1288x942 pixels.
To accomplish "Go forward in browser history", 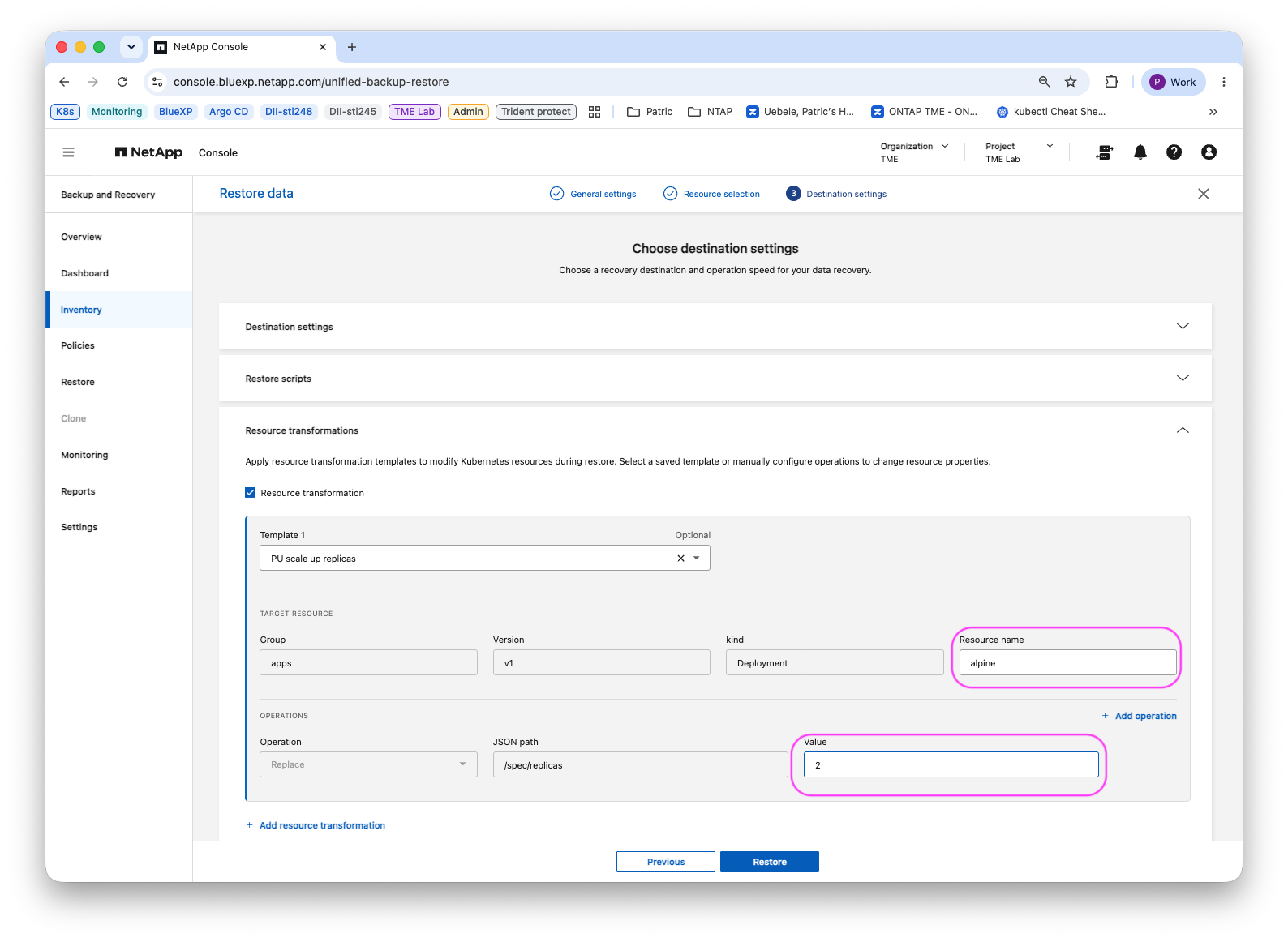I will click(x=93, y=82).
